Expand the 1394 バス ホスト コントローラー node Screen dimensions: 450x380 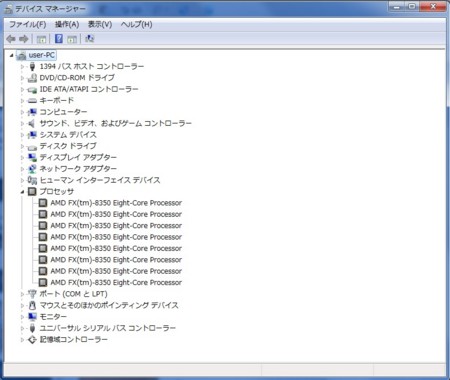pos(22,67)
